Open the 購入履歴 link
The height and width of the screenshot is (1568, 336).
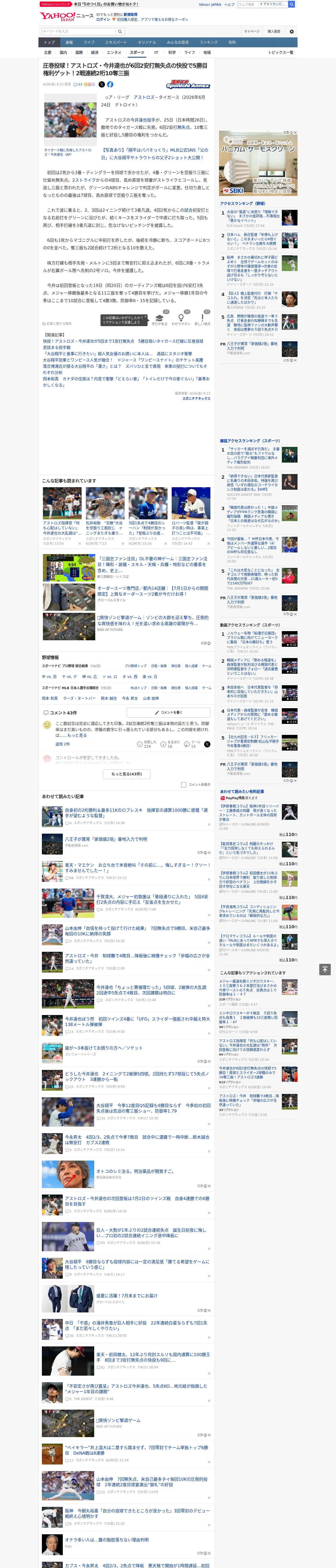point(274,32)
